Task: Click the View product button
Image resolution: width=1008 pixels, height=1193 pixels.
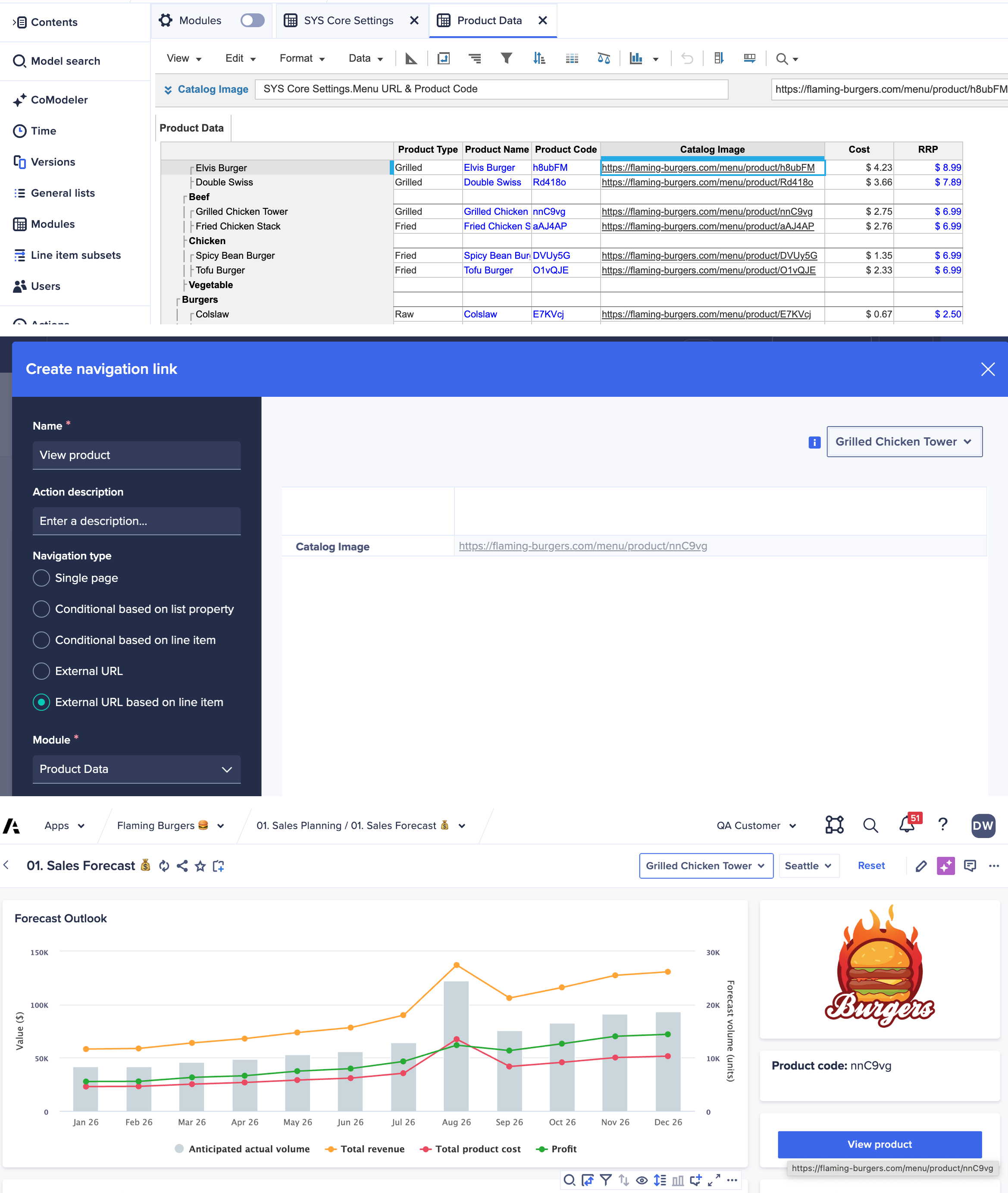Action: pos(880,1144)
